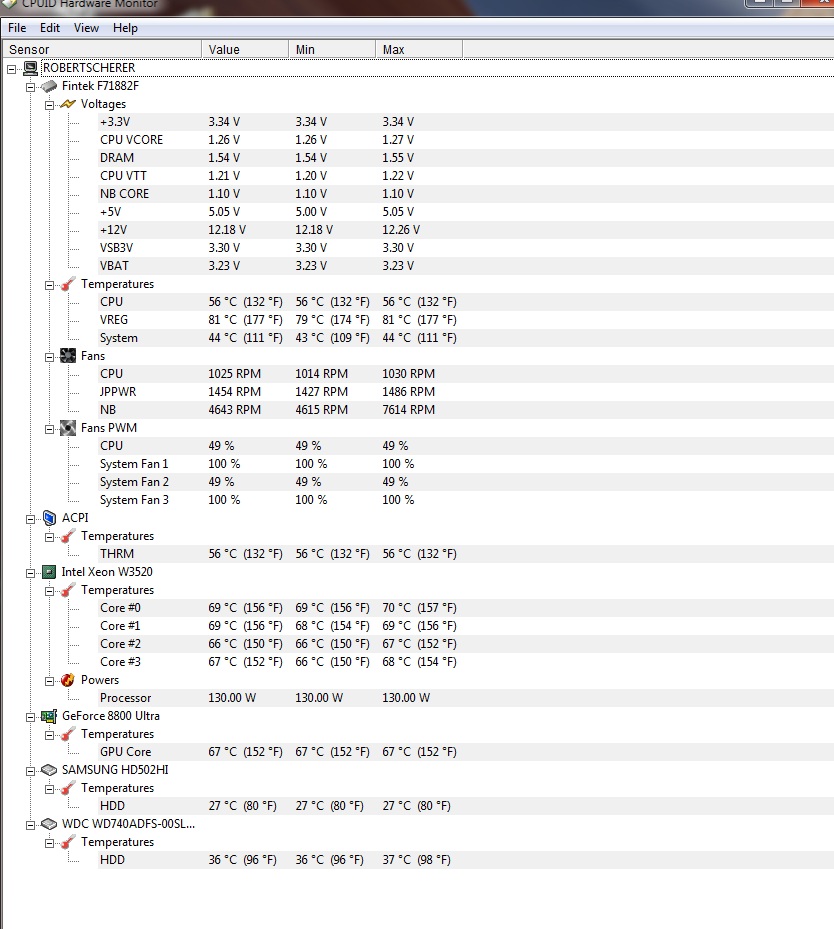
Task: Click thermometer icon under GeForce 8800 Ultra
Action: coord(68,734)
